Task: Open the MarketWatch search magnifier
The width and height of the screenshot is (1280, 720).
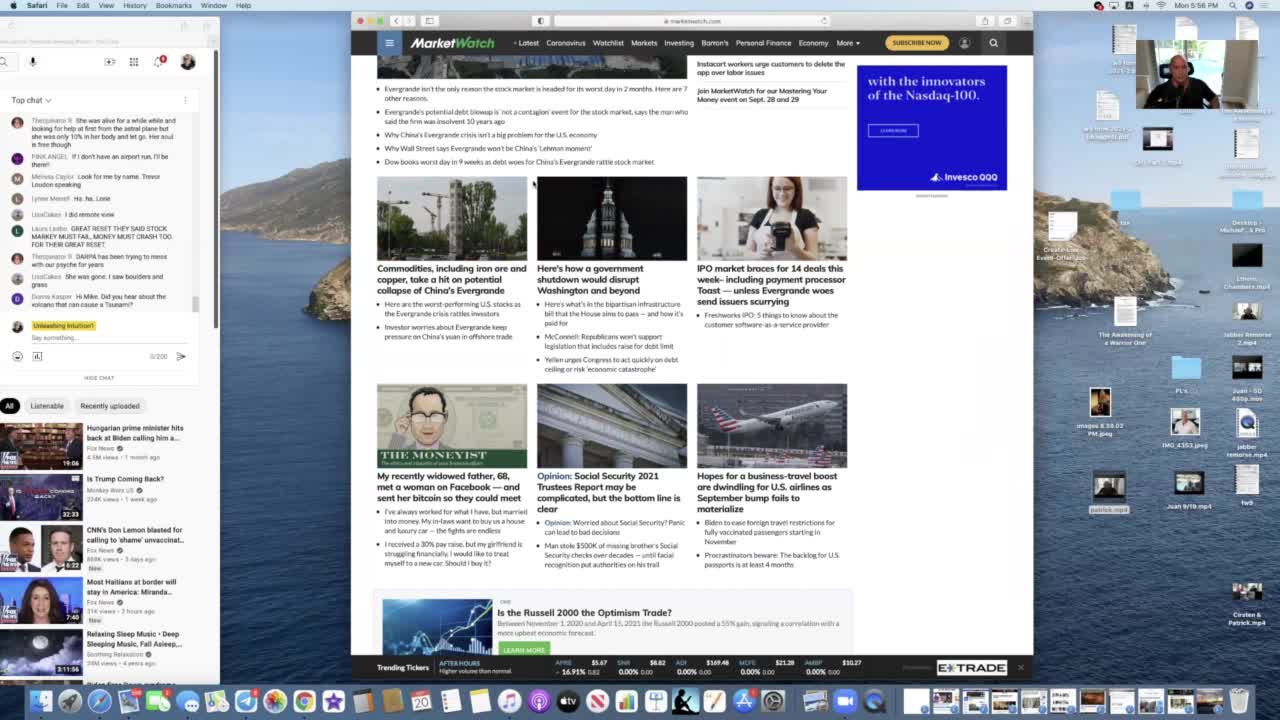Action: tap(993, 43)
